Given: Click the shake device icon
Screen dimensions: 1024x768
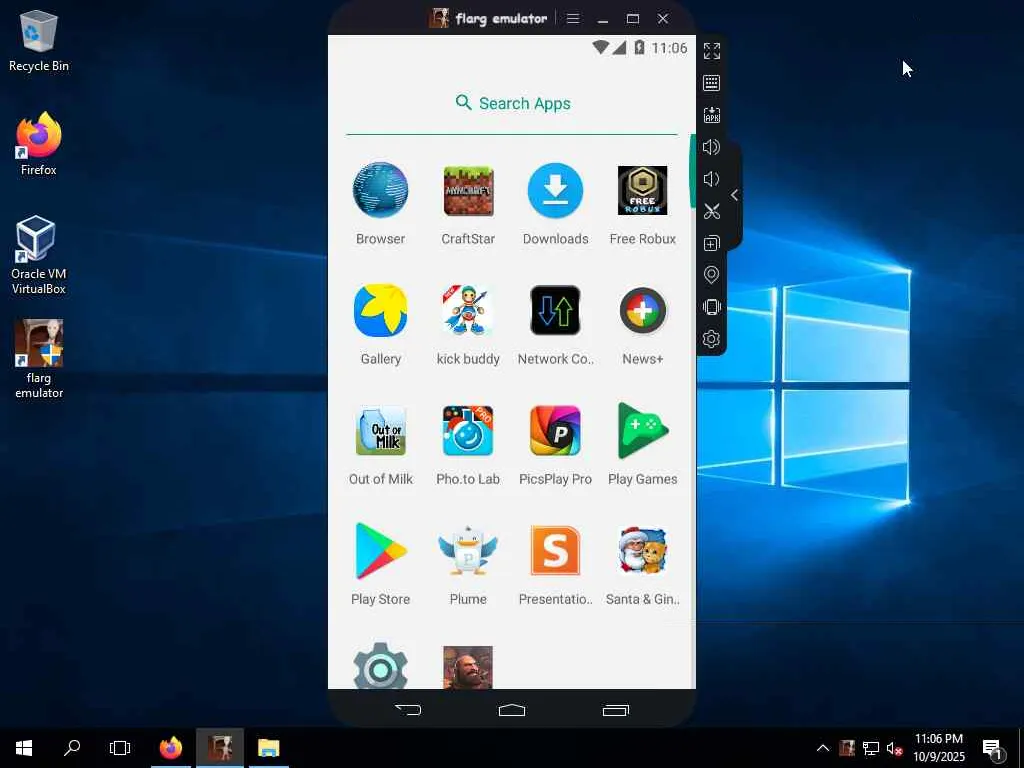Looking at the screenshot, I should [712, 307].
